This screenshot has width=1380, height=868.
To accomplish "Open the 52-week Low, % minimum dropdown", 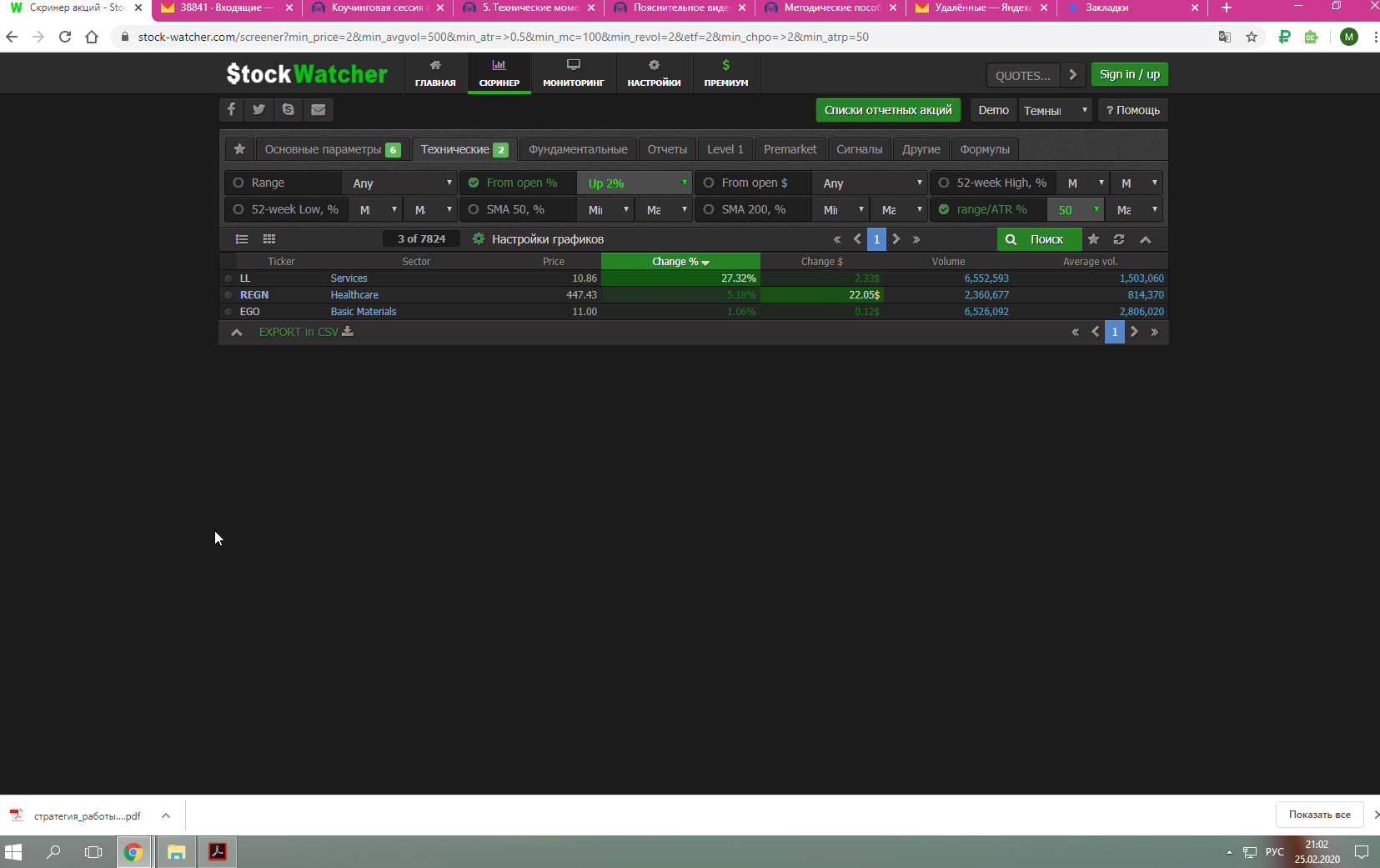I will (376, 209).
